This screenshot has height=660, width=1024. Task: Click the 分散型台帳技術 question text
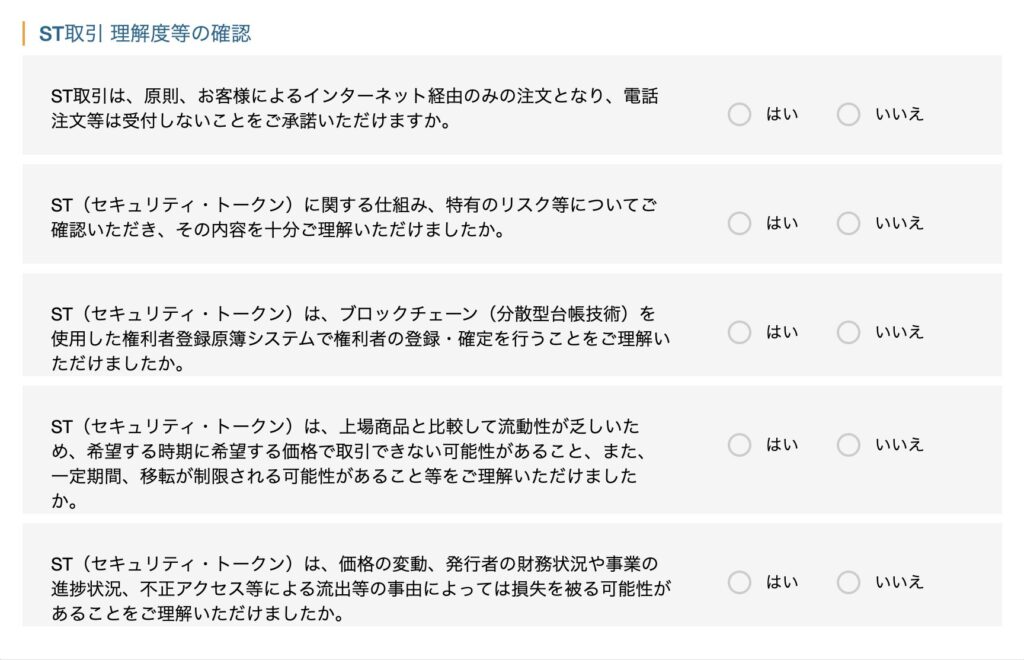tap(360, 338)
